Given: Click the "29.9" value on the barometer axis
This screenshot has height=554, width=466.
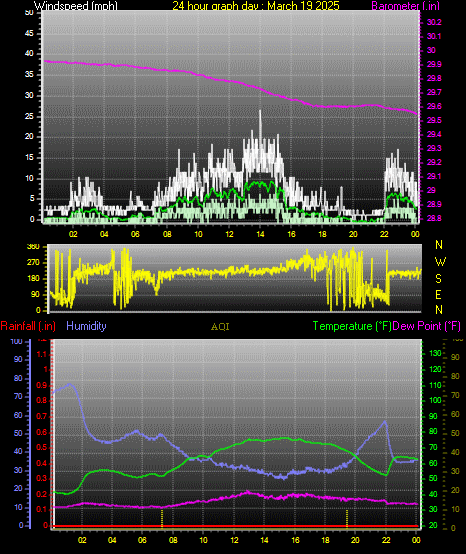Looking at the screenshot, I should (434, 64).
